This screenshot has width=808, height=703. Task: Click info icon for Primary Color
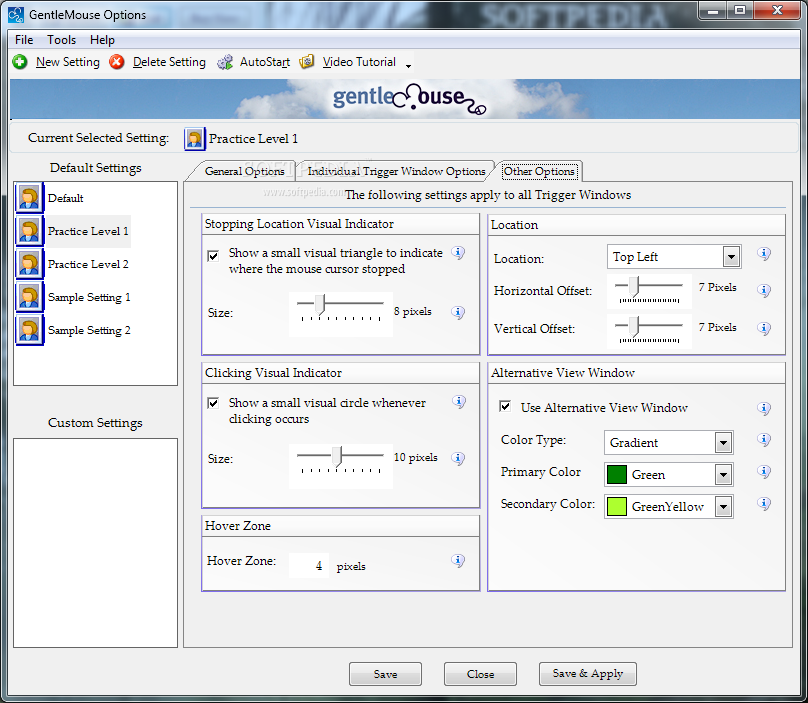point(764,472)
